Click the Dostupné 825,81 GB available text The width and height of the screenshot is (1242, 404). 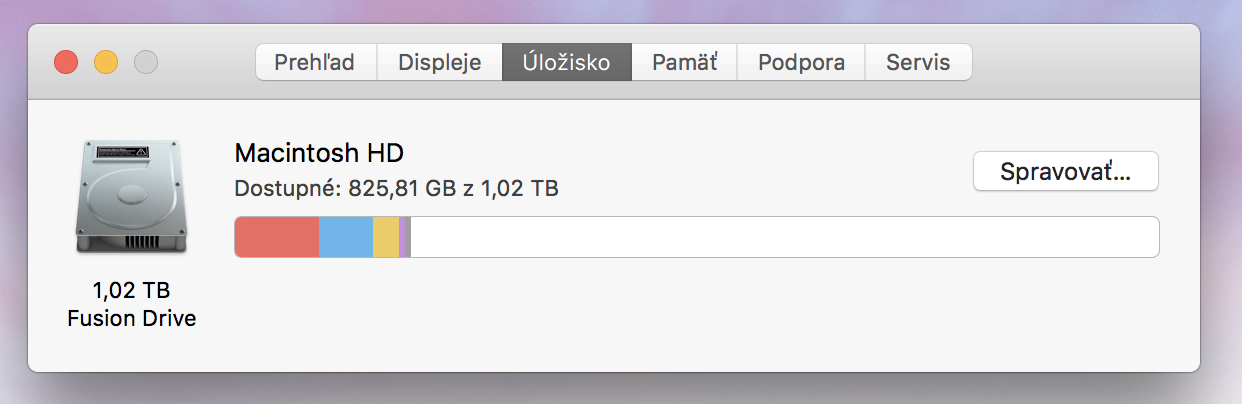pos(396,187)
